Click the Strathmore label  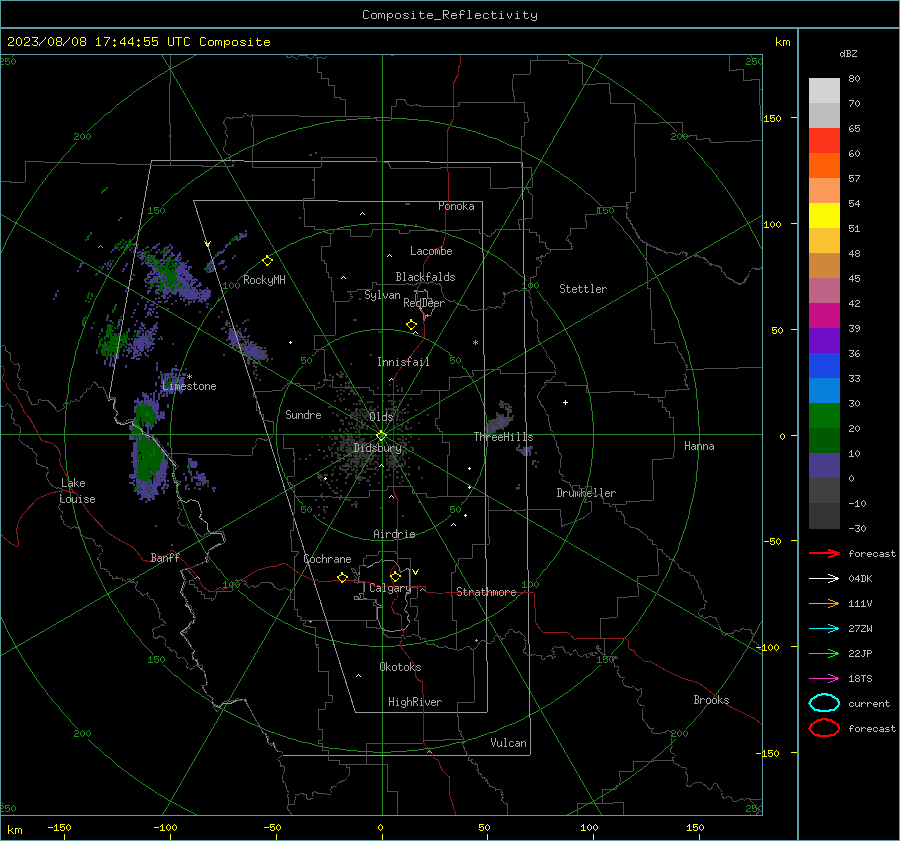click(x=486, y=592)
